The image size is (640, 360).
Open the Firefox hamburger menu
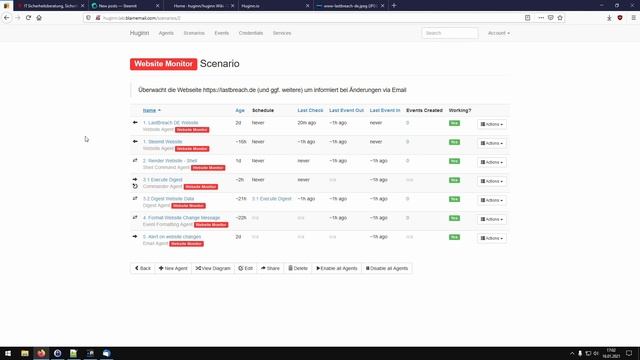[x=633, y=18]
